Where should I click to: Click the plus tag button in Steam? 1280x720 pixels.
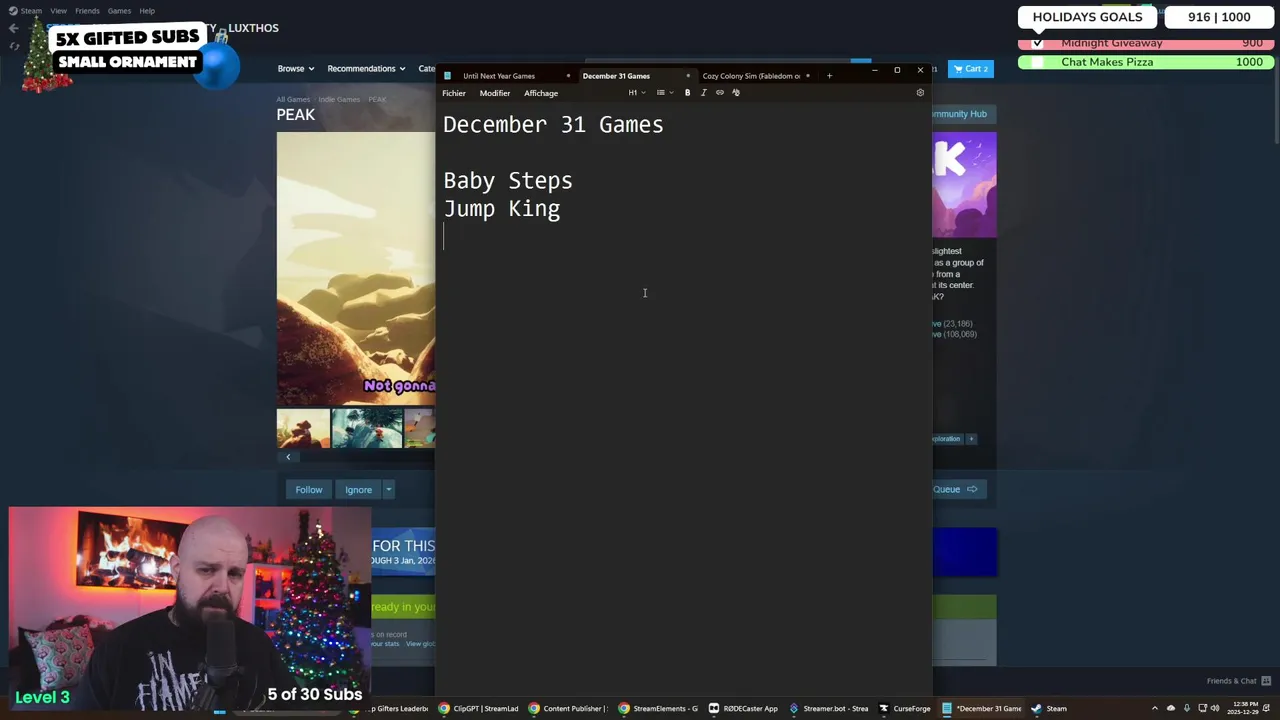pos(971,439)
